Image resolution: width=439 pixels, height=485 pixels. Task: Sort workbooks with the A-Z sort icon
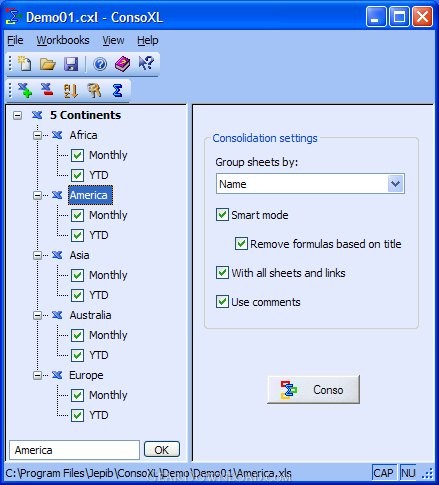tap(71, 90)
